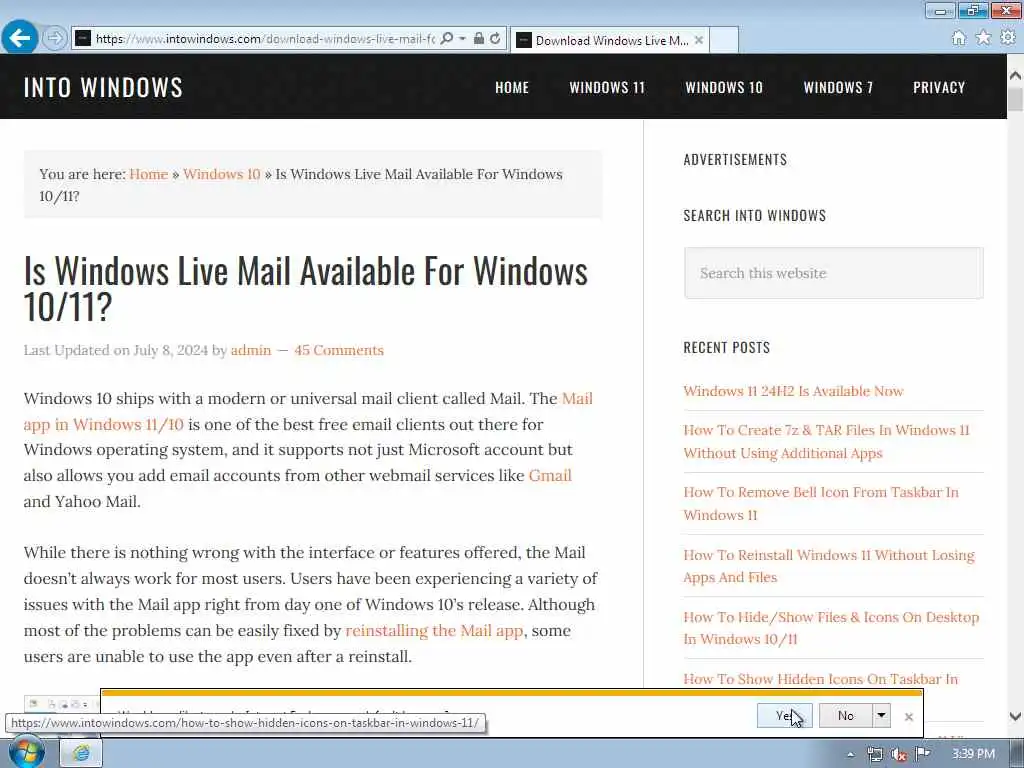This screenshot has width=1024, height=768.
Task: Click the Search this website field
Action: (x=833, y=273)
